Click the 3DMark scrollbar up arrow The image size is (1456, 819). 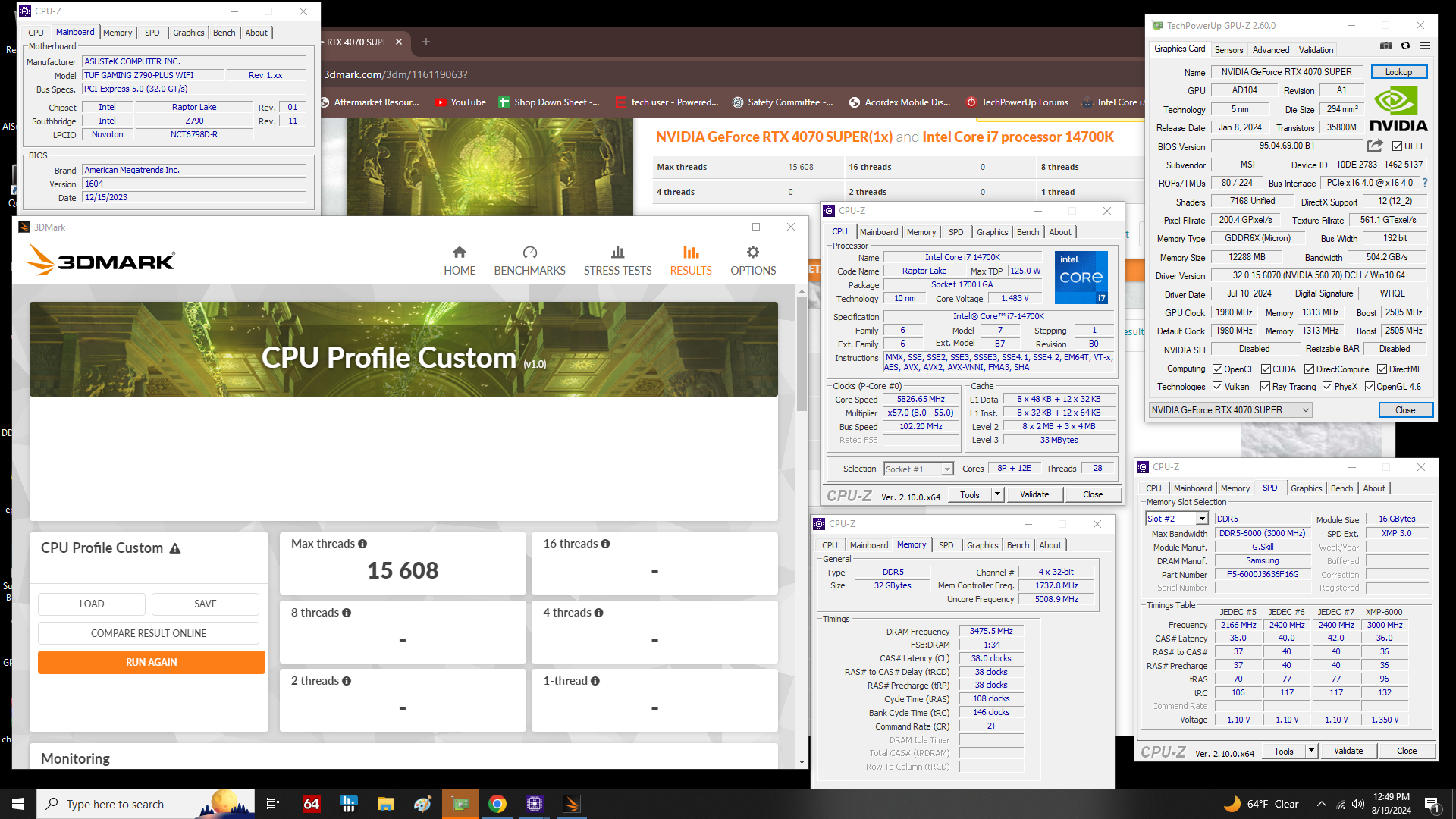click(x=802, y=291)
